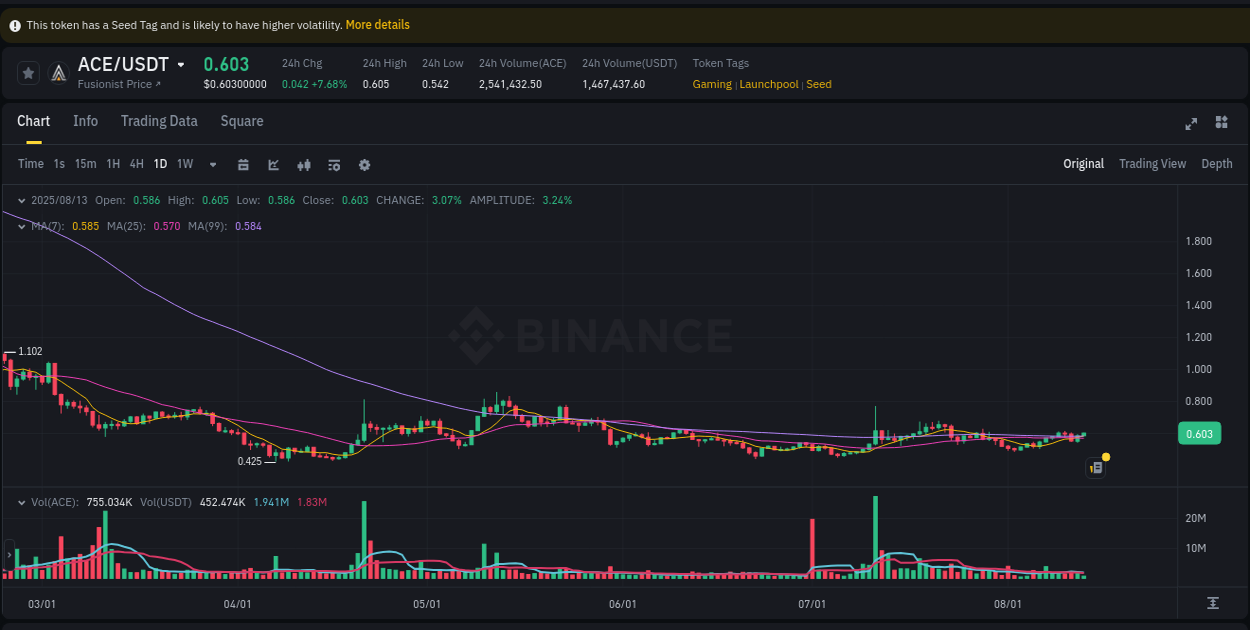
Task: Open the More details link
Action: click(378, 24)
